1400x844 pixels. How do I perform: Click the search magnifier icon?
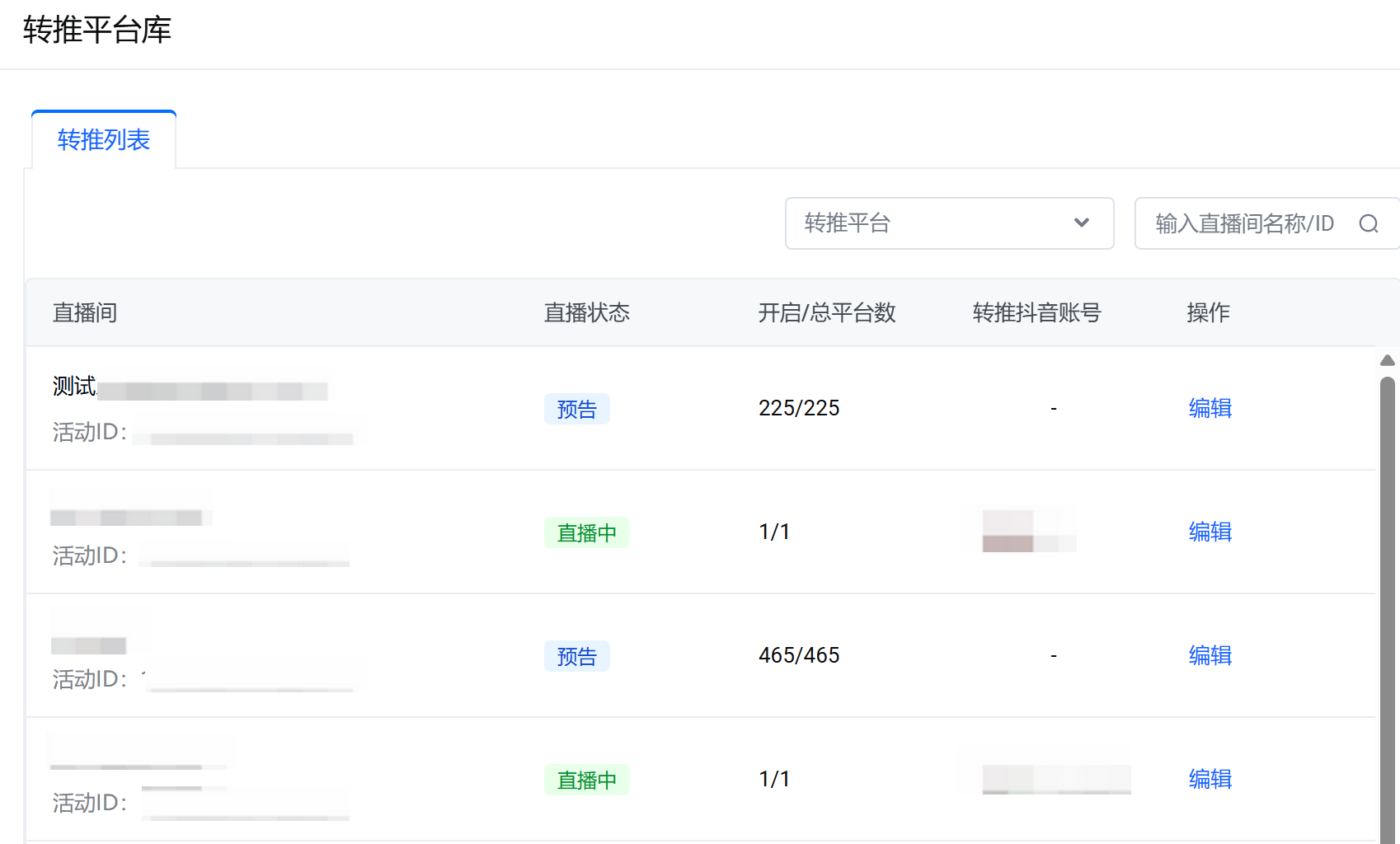click(x=1369, y=223)
